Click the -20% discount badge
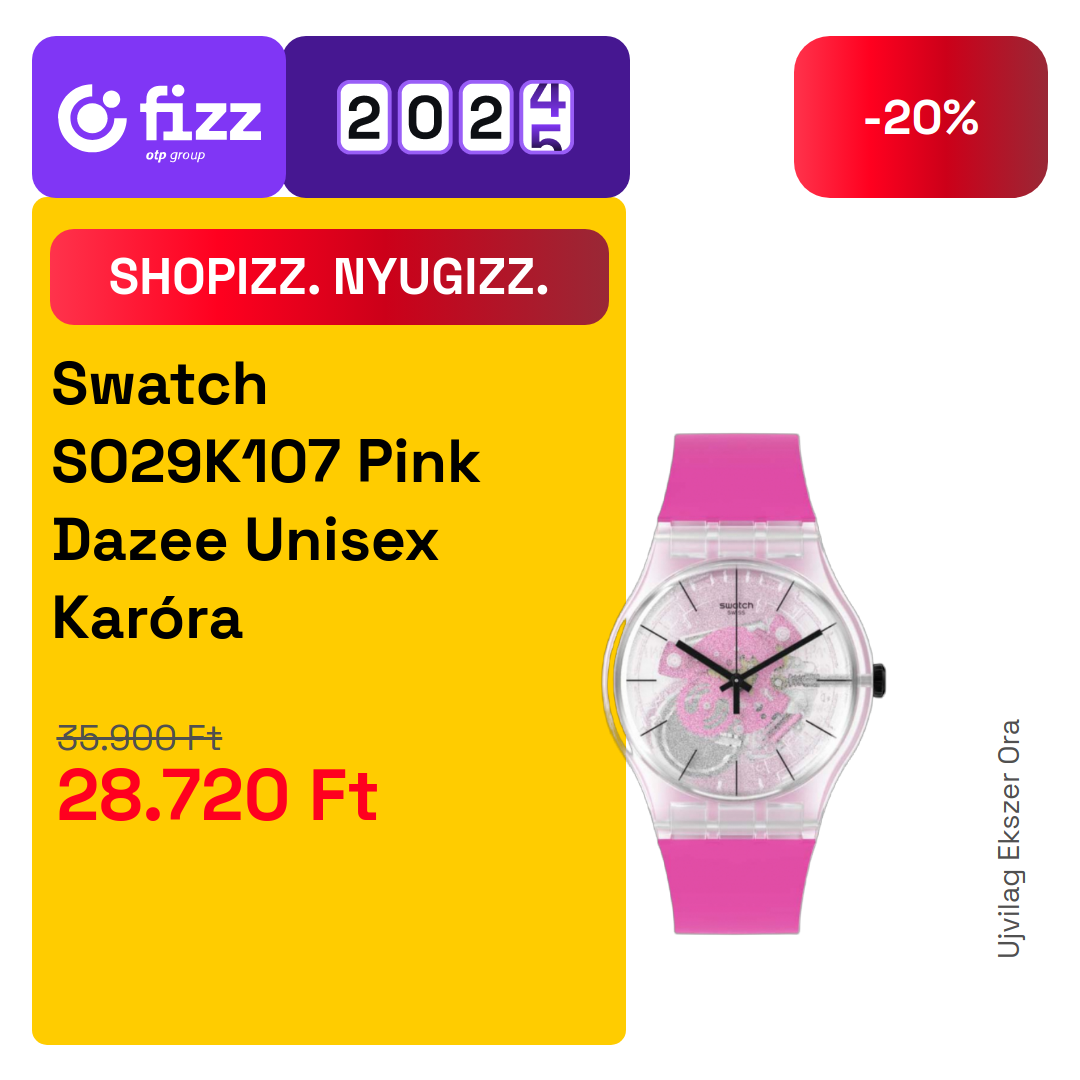This screenshot has width=1080, height=1080. 920,117
